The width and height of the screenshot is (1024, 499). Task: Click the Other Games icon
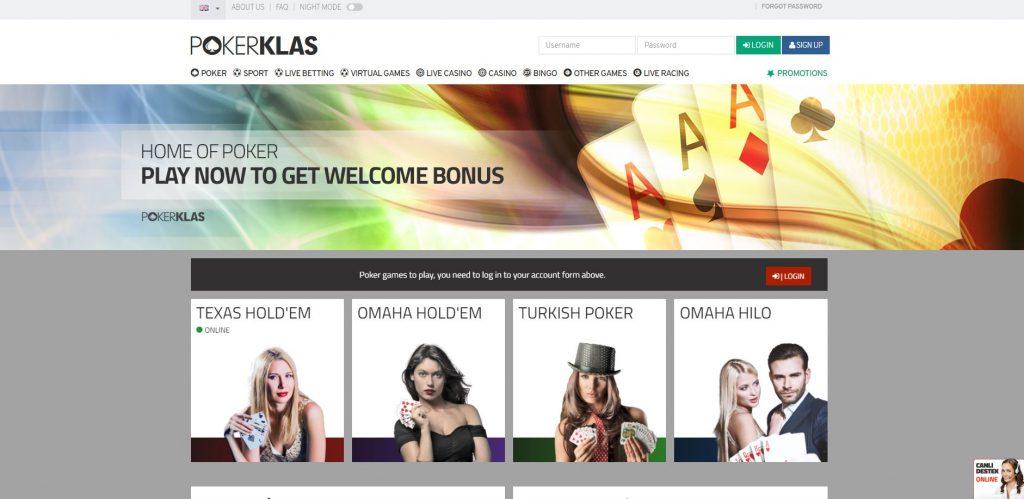[568, 73]
